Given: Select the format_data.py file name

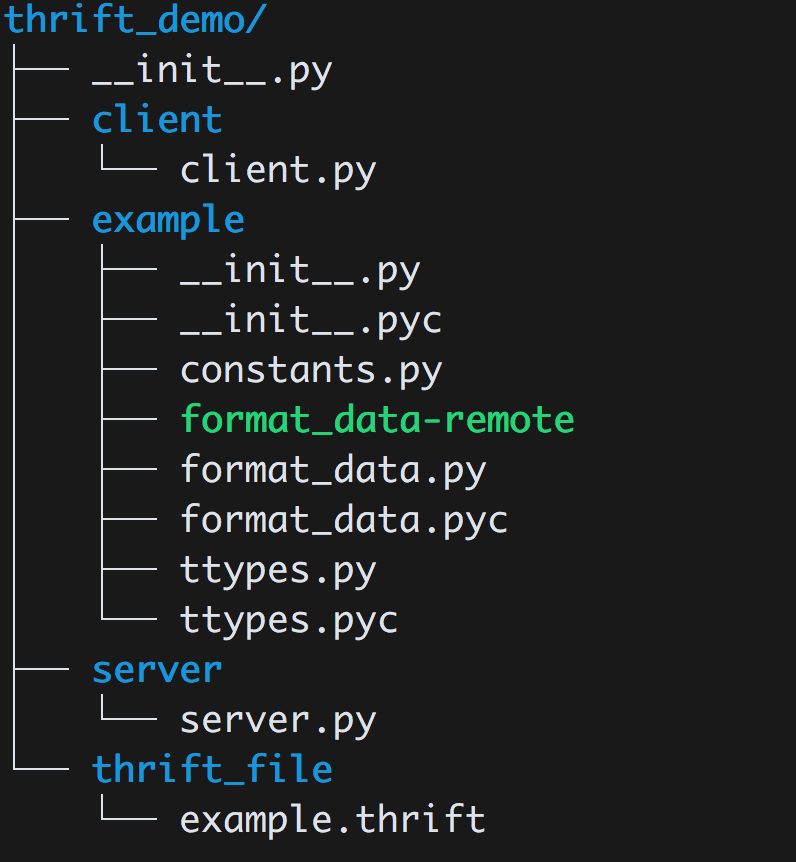Looking at the screenshot, I should (333, 471).
